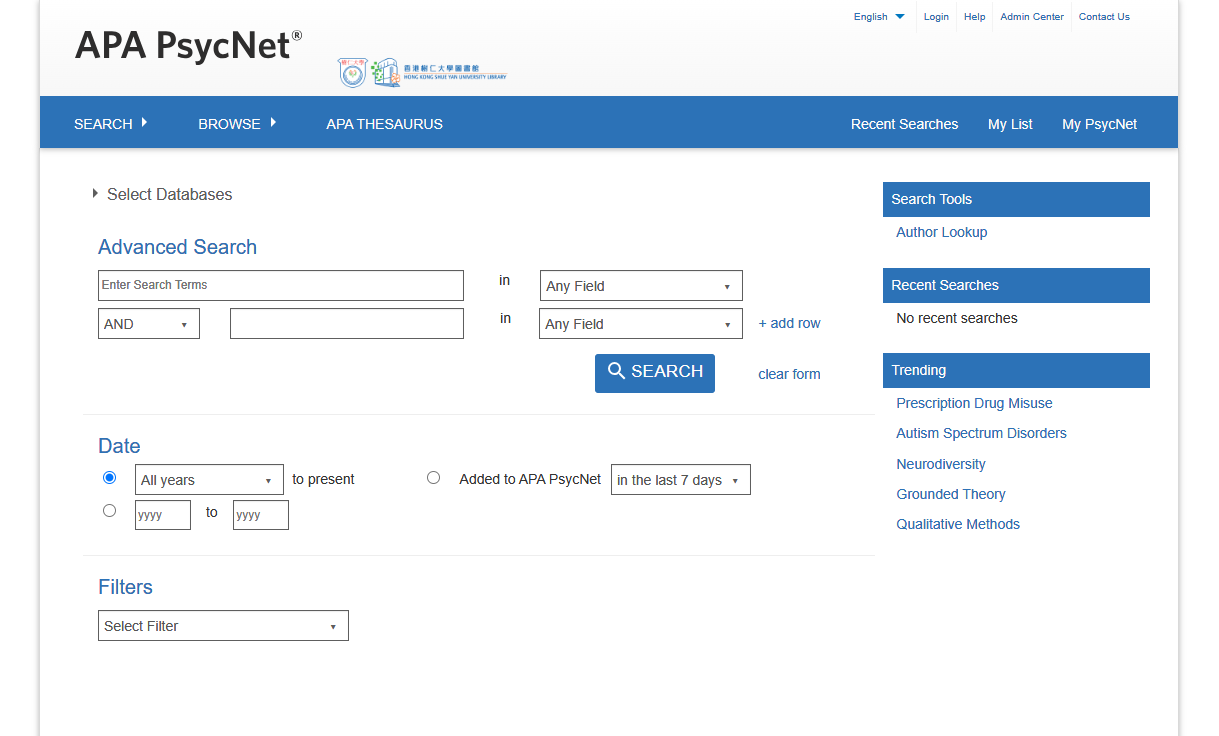This screenshot has width=1219, height=736.
Task: Open the BROWSE menu in navigation bar
Action: coord(236,124)
